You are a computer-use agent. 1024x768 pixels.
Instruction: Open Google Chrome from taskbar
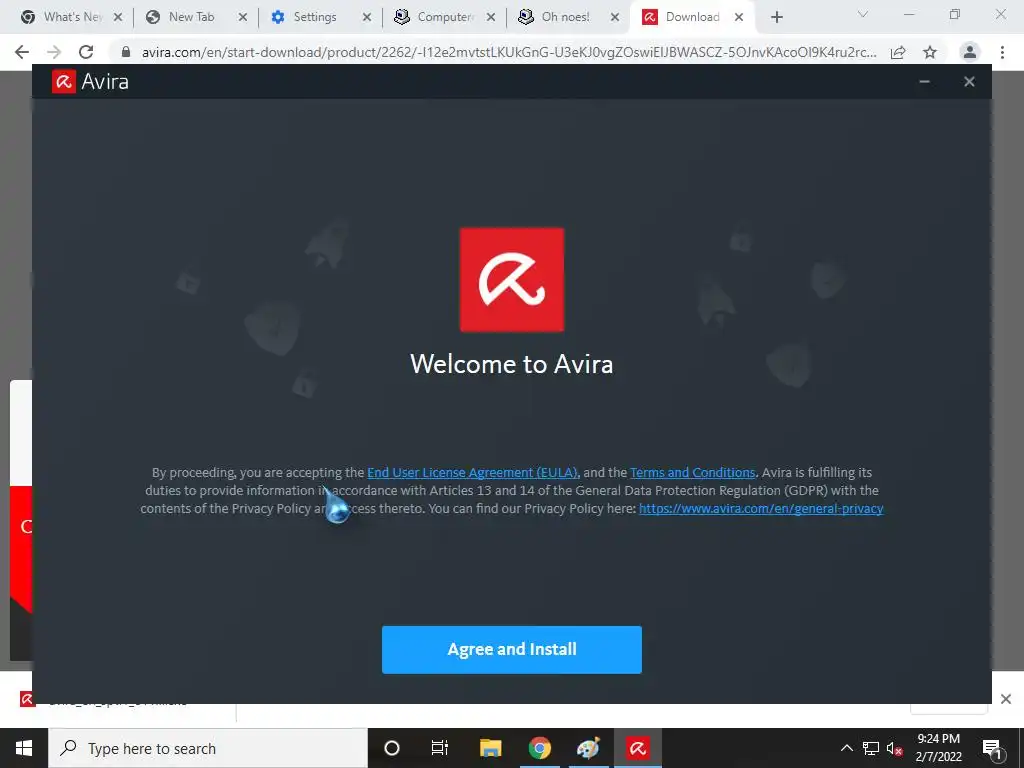539,748
